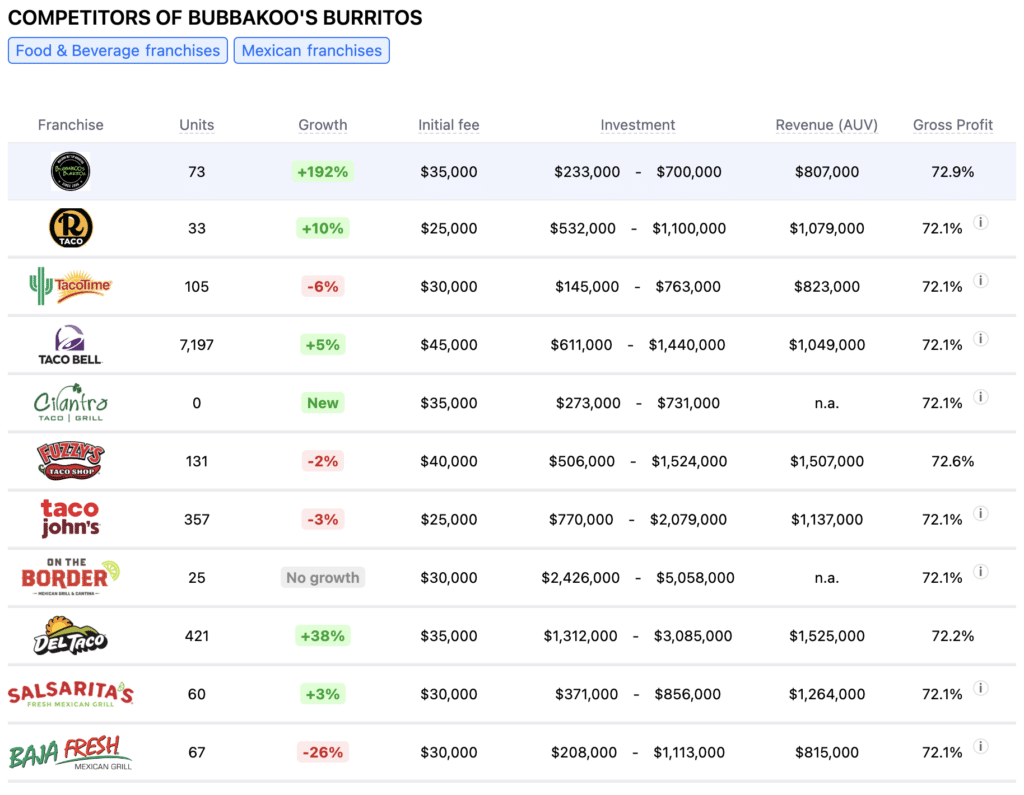Click the $5,058,000 investment value
The image size is (1024, 795).
pos(695,577)
